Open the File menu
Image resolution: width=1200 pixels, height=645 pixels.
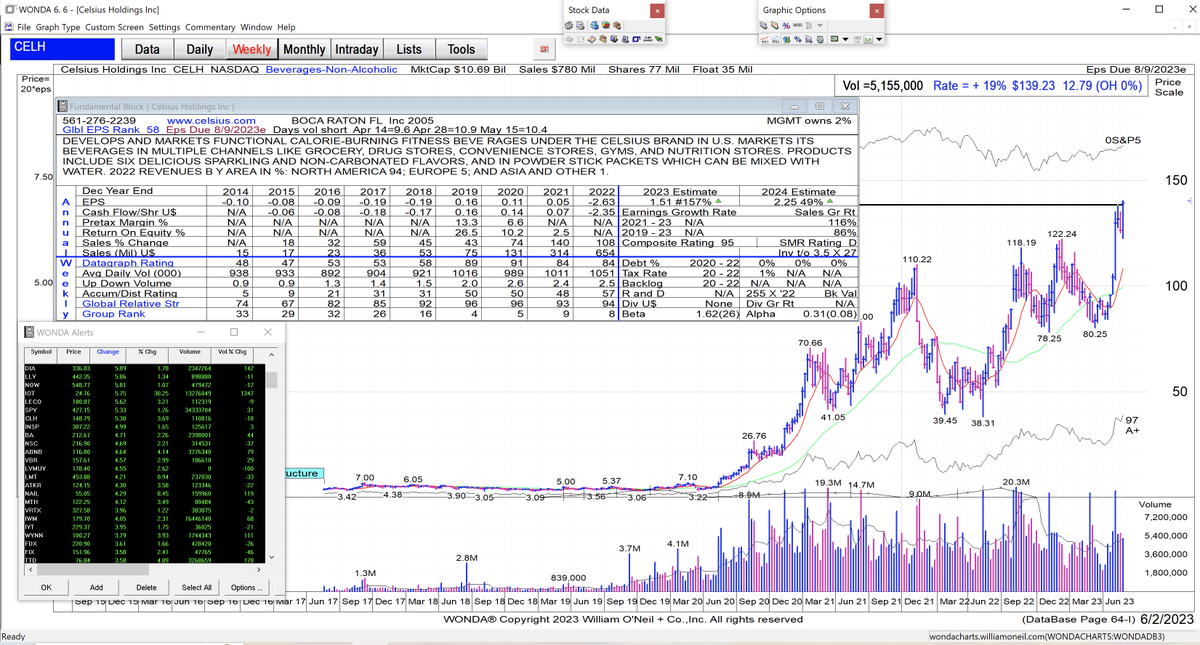coord(23,26)
